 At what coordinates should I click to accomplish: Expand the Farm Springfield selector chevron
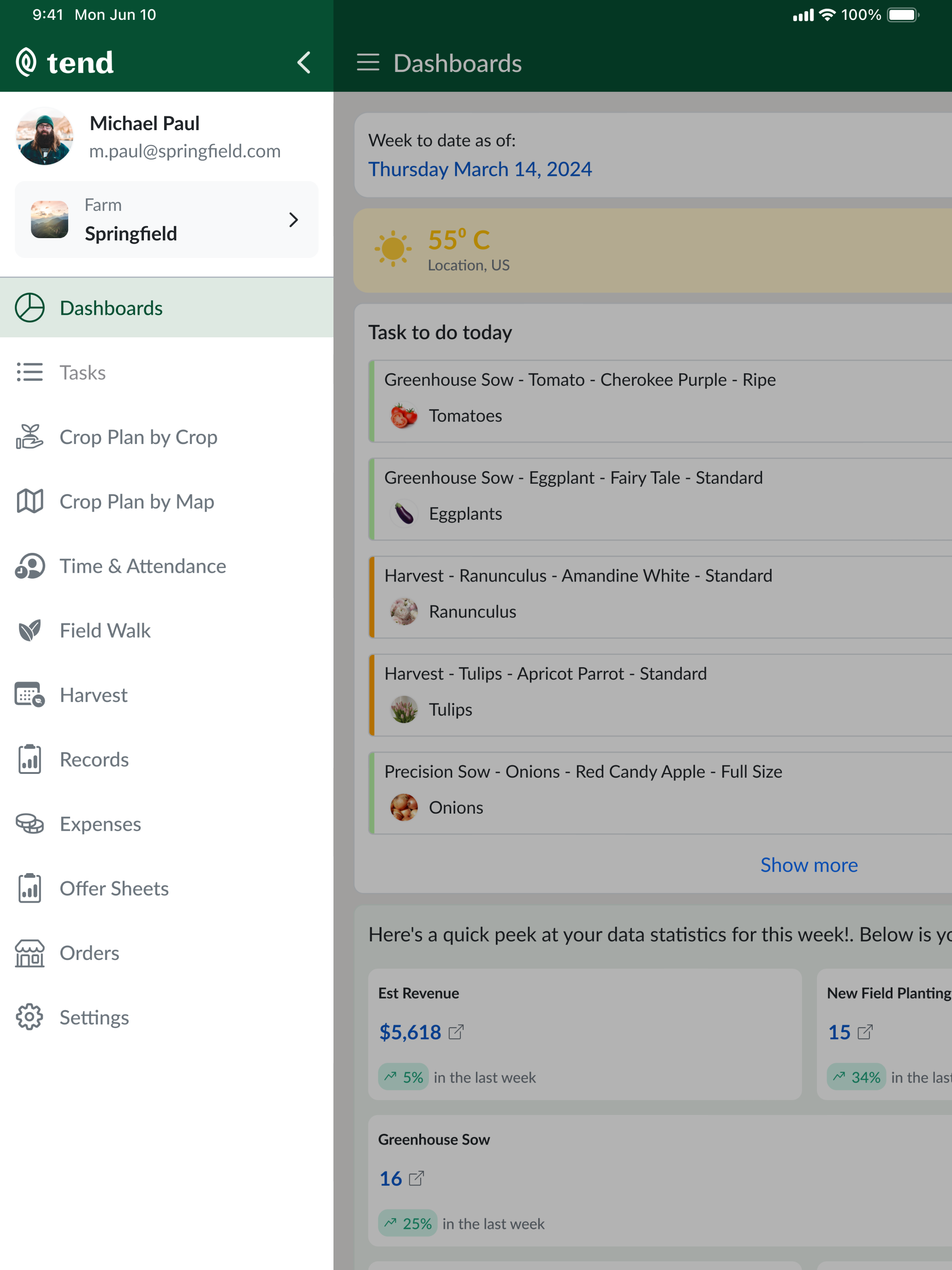[294, 220]
